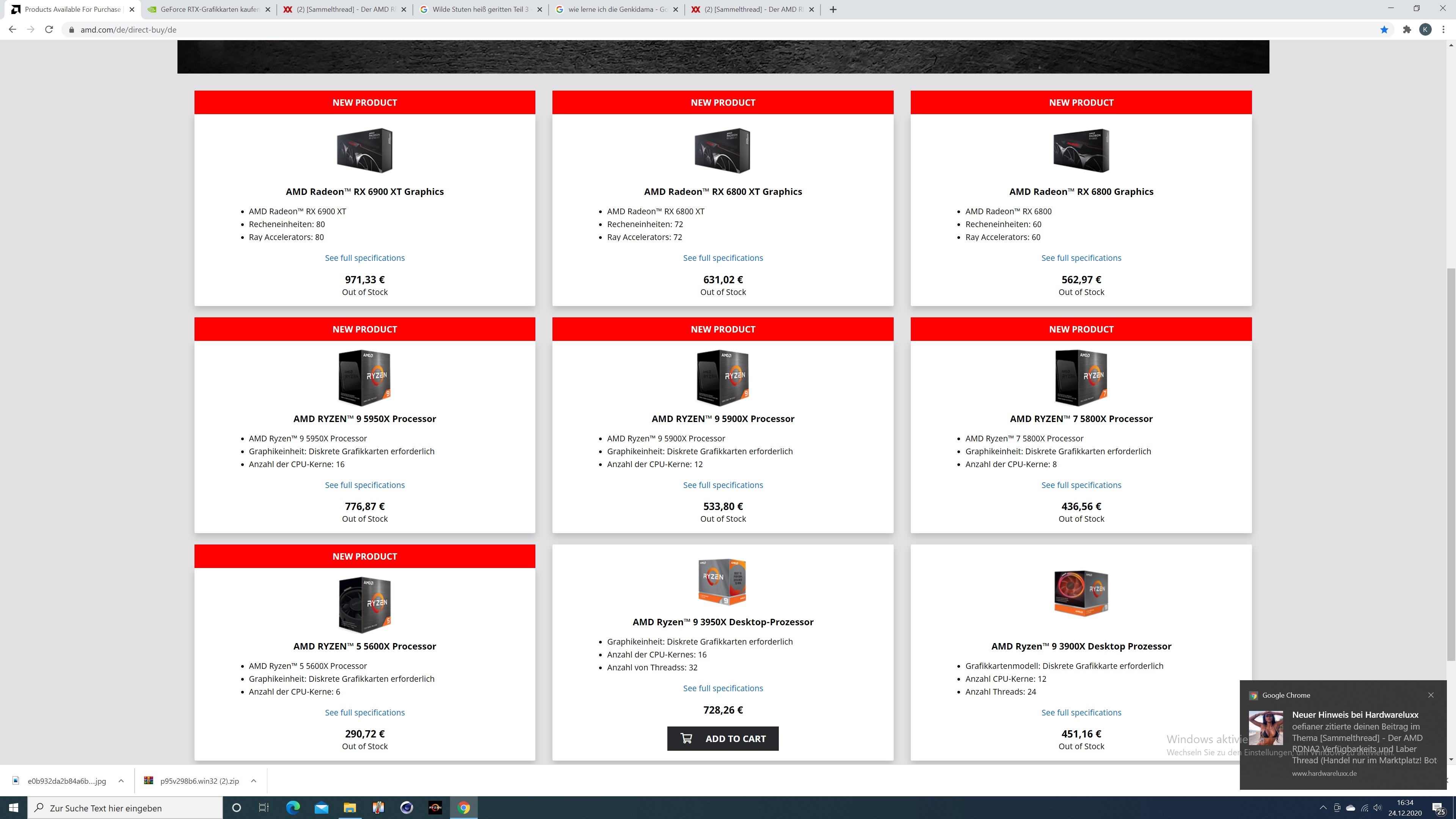The height and width of the screenshot is (819, 1456).
Task: Click the Radeon RX 6800 product box image
Action: click(1081, 151)
